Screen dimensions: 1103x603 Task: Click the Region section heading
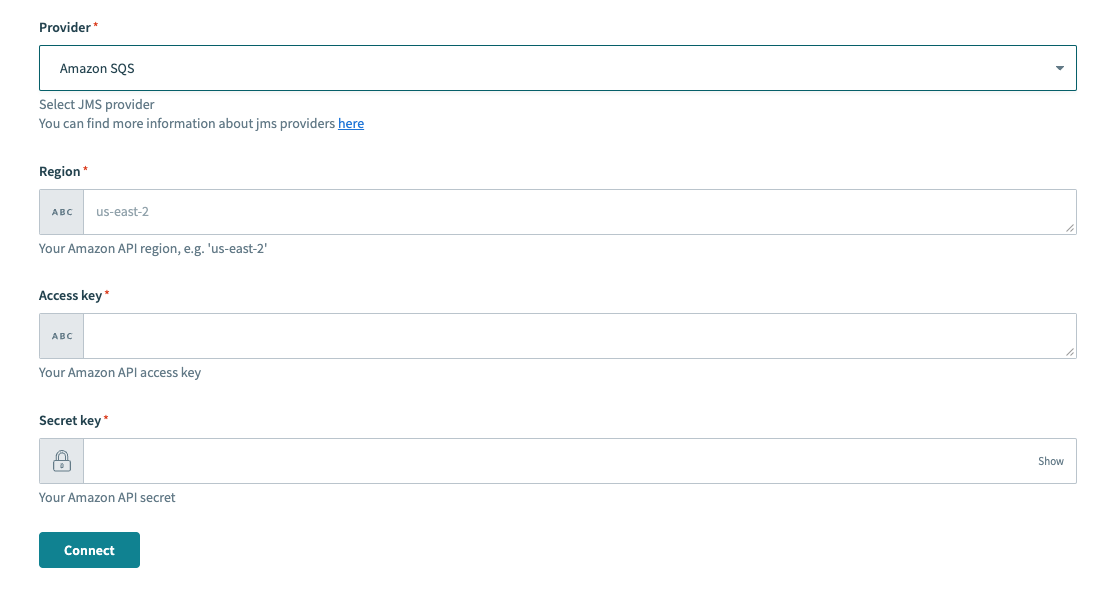(58, 171)
